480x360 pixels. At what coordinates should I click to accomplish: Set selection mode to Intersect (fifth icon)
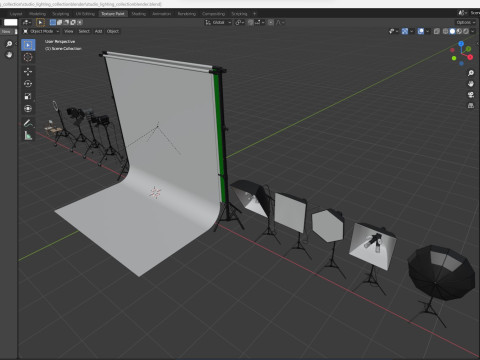pyautogui.click(x=80, y=22)
